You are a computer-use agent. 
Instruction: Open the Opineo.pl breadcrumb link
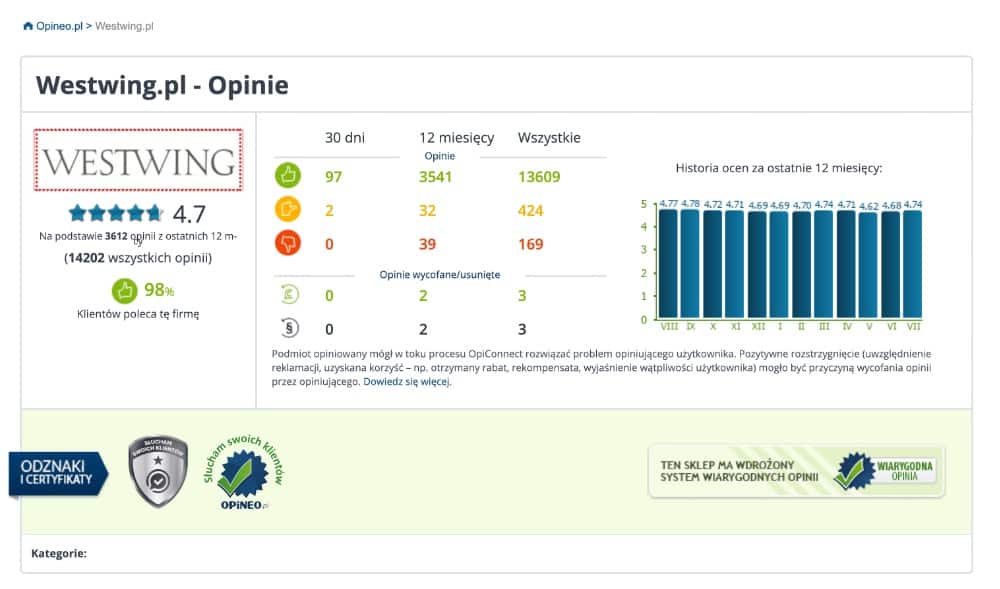coord(59,26)
